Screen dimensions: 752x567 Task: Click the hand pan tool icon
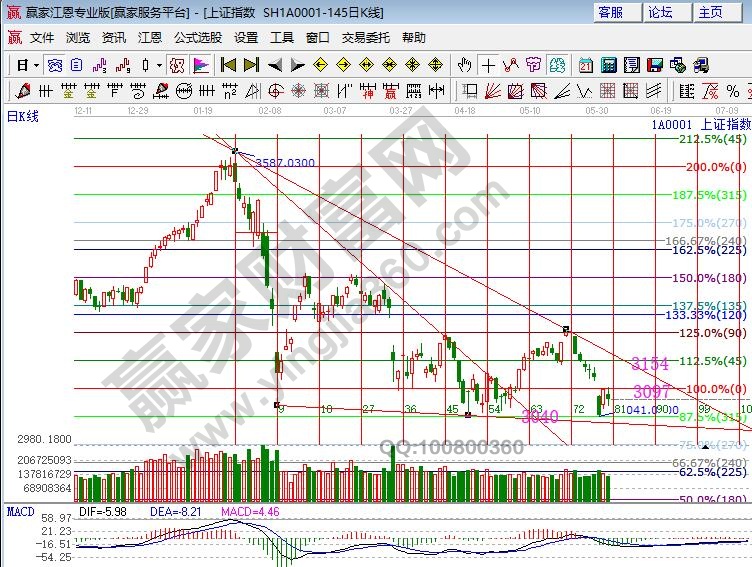464,65
